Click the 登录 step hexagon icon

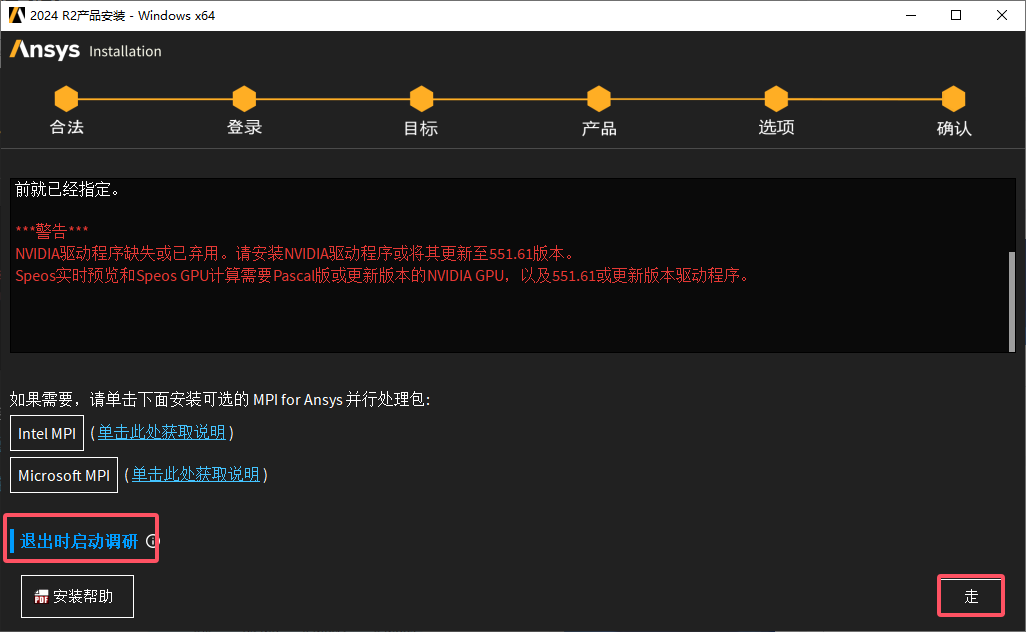click(x=243, y=97)
